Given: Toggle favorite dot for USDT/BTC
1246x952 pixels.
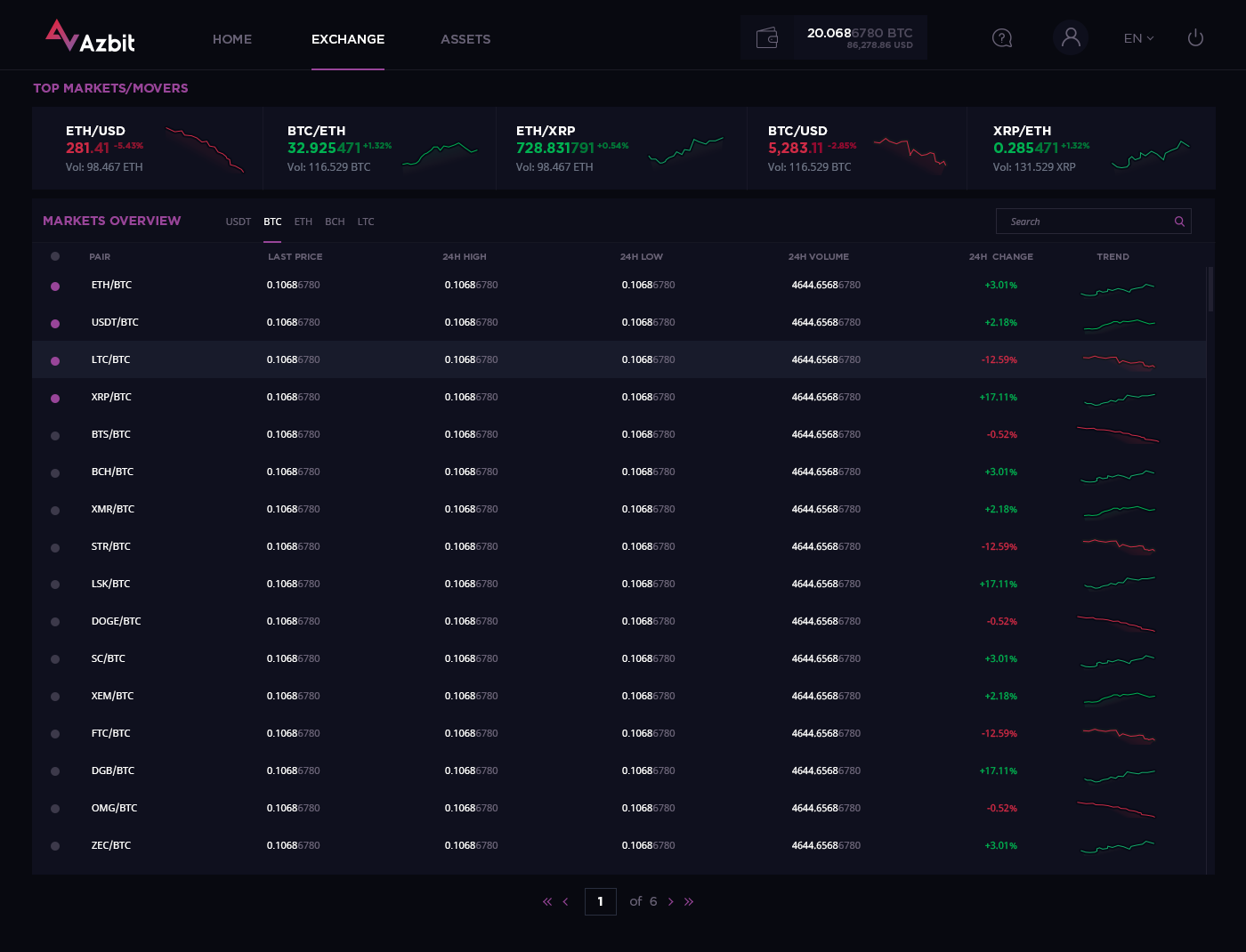Looking at the screenshot, I should (x=55, y=324).
